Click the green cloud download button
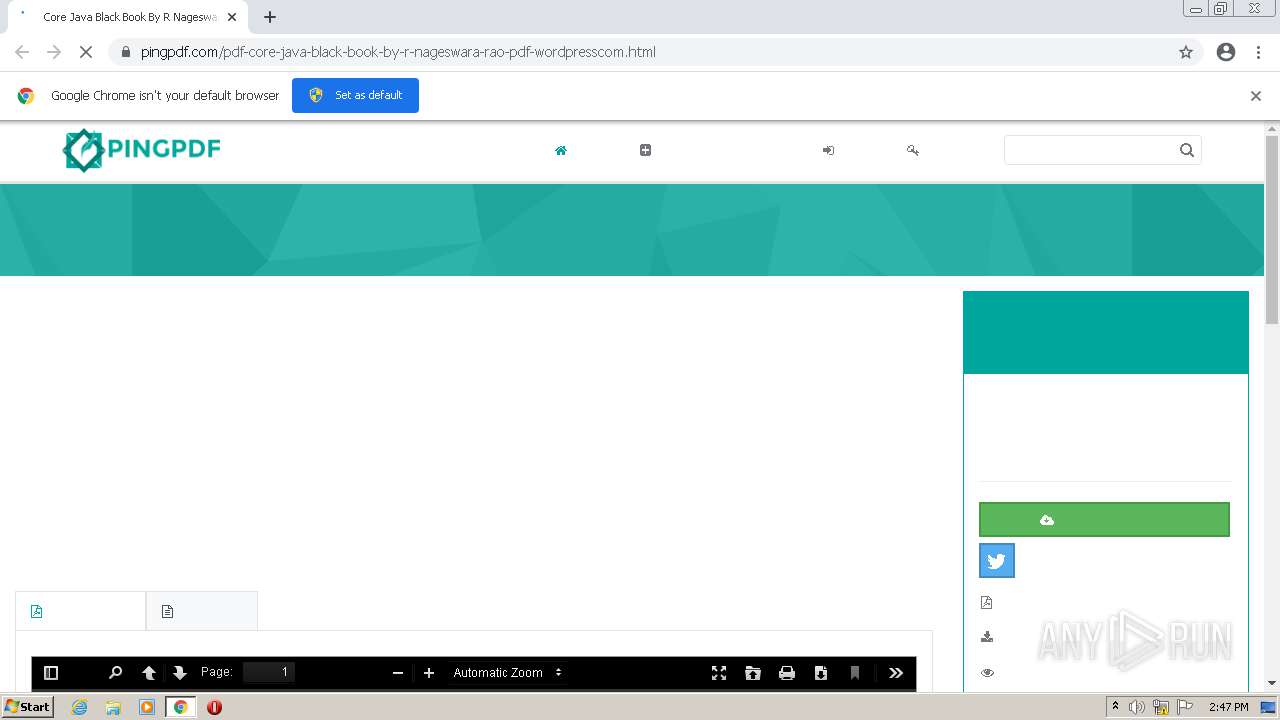This screenshot has height=720, width=1280. pyautogui.click(x=1104, y=520)
